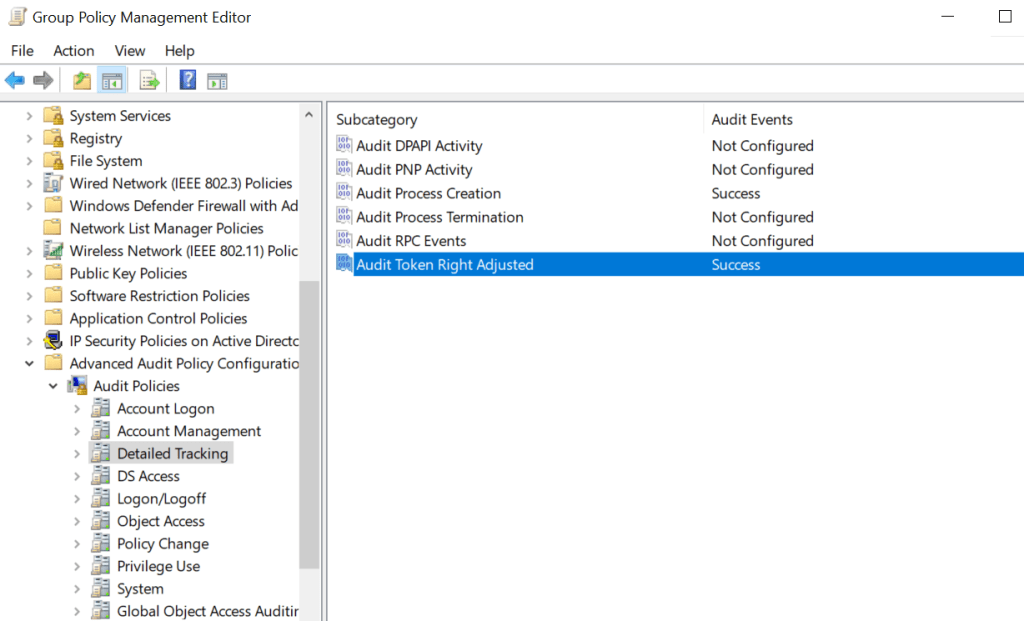The image size is (1024, 621).
Task: Click the Audit Process Creation policy icon
Action: [x=345, y=194]
